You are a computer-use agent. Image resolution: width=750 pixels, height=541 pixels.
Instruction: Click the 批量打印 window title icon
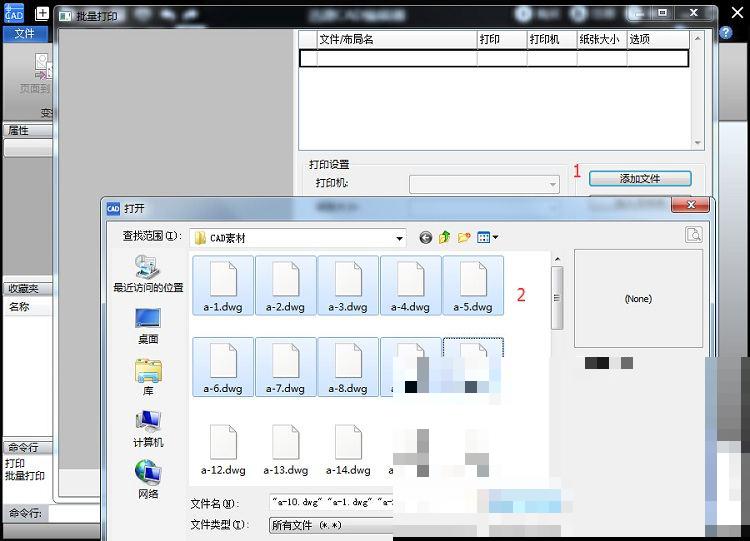coord(65,16)
